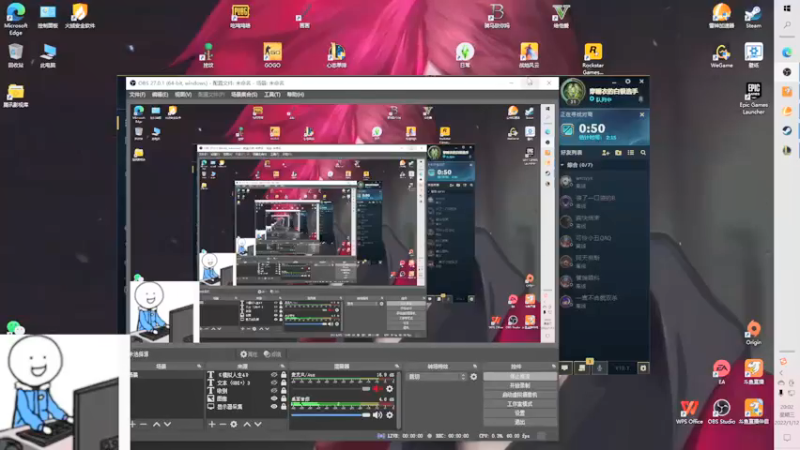Click the new folder icon in friends list

click(618, 153)
